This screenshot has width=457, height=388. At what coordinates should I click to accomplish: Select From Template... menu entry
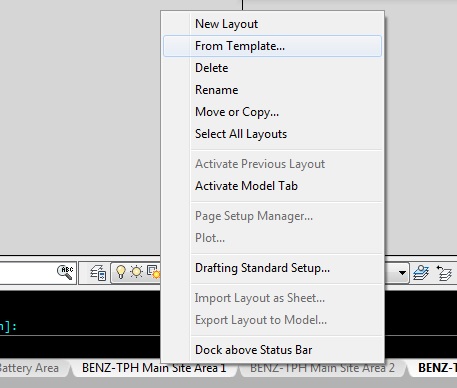click(272, 46)
